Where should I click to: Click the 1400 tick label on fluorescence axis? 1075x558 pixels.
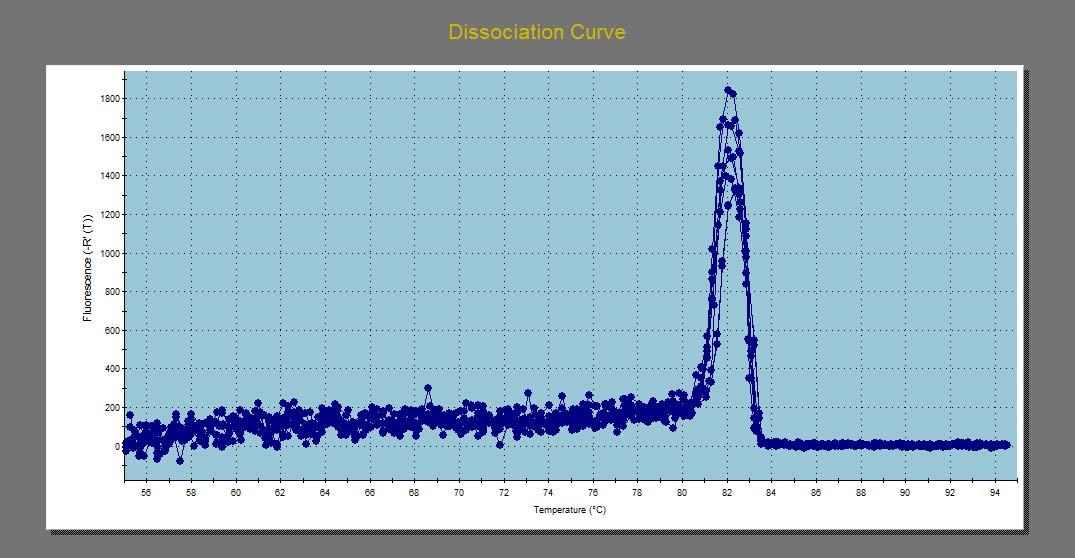pos(108,176)
